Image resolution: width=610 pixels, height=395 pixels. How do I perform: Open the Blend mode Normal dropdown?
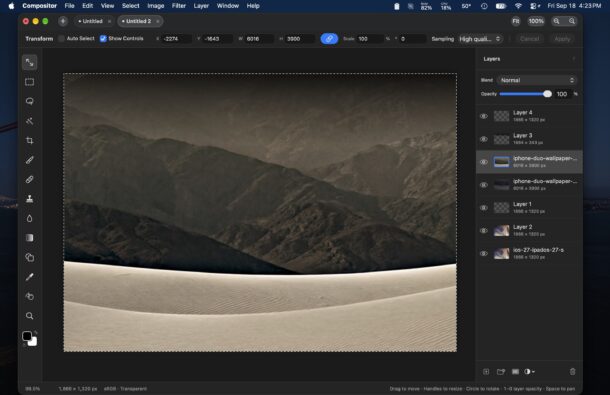click(x=537, y=80)
